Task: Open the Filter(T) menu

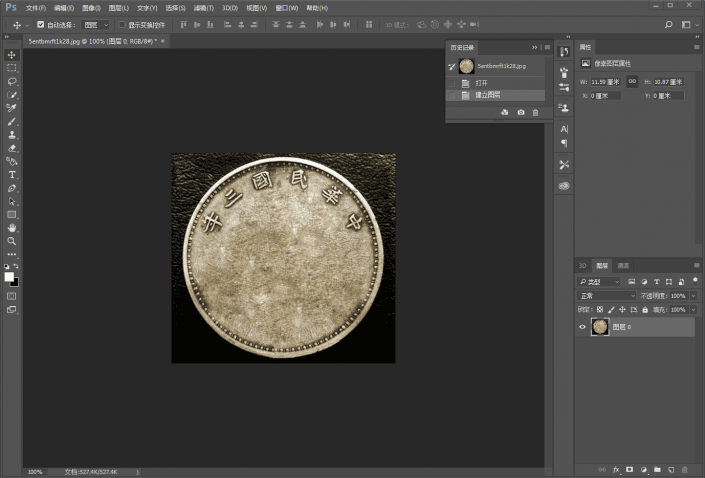Action: (x=203, y=8)
